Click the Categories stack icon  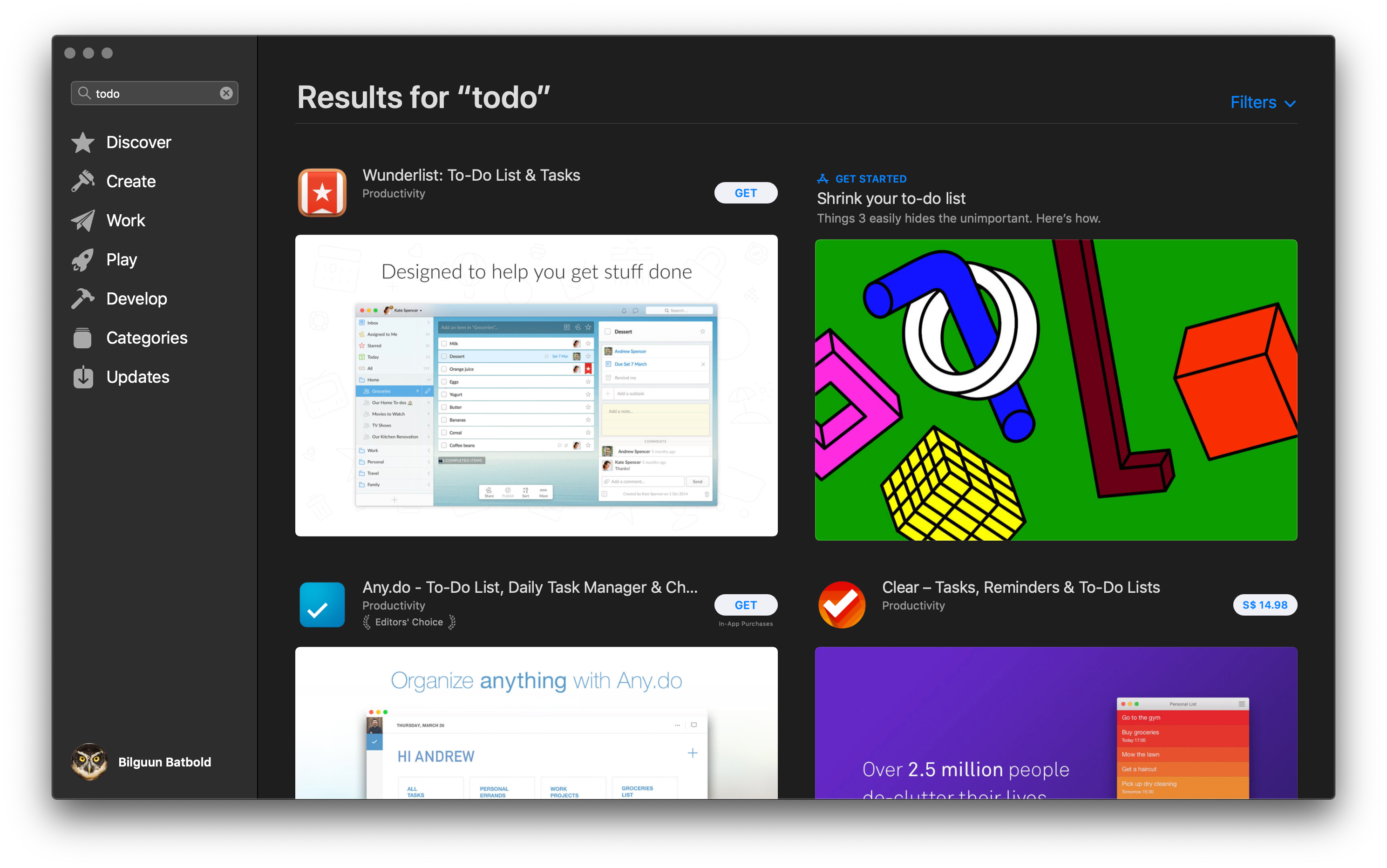(x=82, y=338)
